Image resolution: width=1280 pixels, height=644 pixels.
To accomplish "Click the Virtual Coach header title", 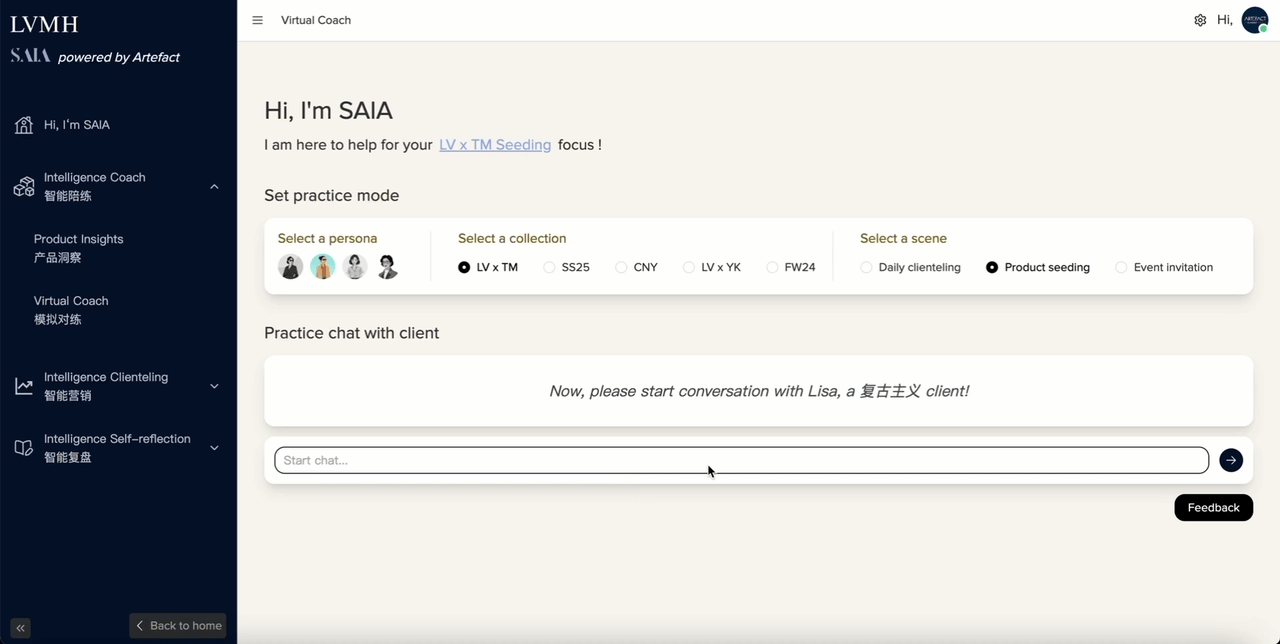I will click(x=316, y=20).
